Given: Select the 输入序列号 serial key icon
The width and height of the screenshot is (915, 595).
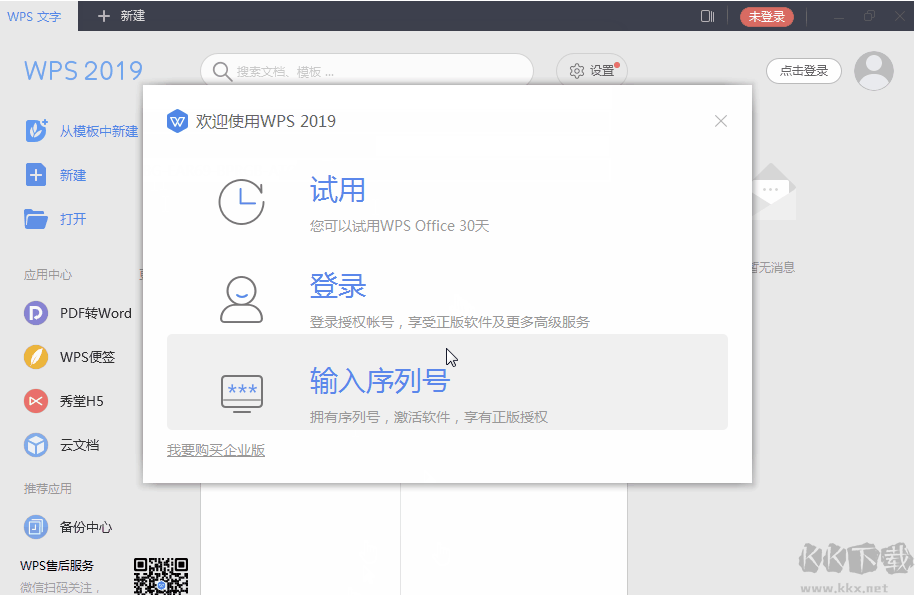Looking at the screenshot, I should coord(241,392).
